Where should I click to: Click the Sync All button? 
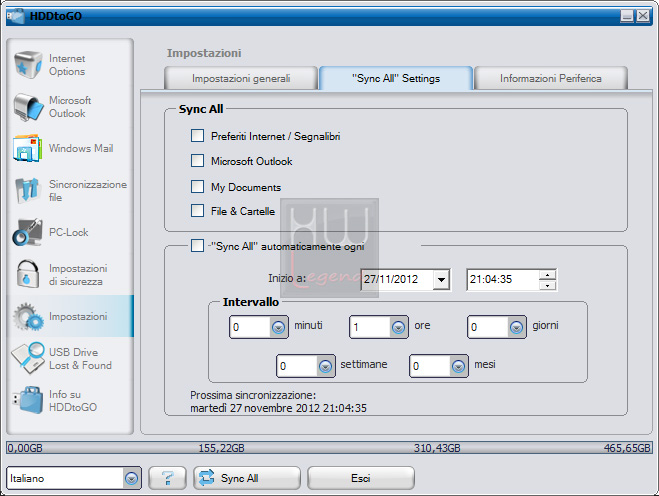[247, 478]
